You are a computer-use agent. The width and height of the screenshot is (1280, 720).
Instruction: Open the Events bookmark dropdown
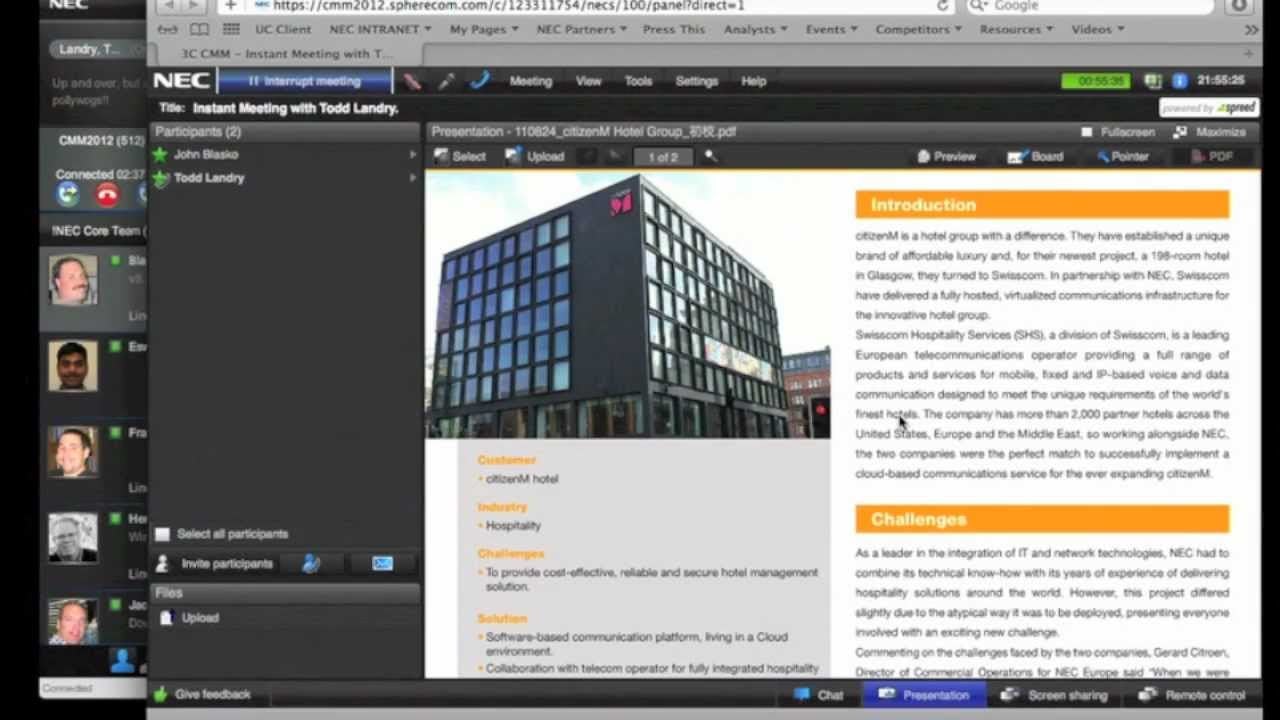tap(832, 30)
